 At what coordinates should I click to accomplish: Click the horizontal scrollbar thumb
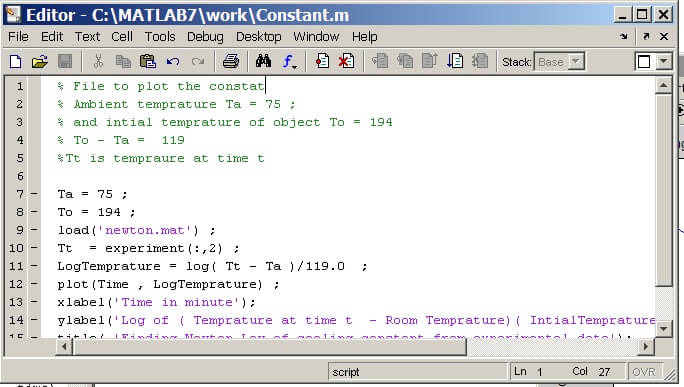pyautogui.click(x=270, y=347)
